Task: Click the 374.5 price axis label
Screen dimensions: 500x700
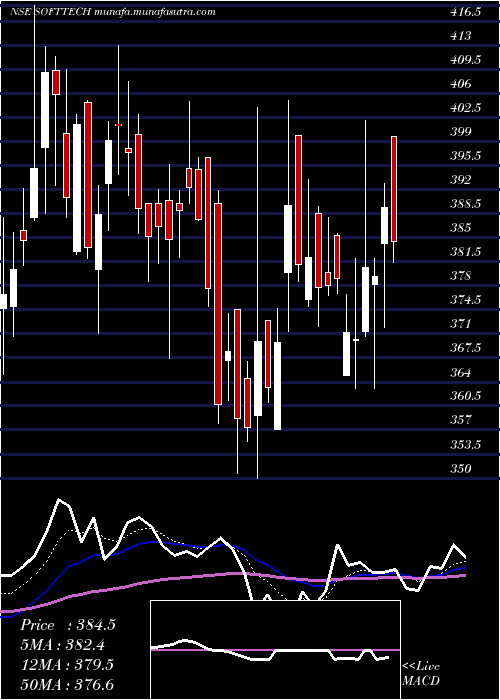Action: coord(465,300)
